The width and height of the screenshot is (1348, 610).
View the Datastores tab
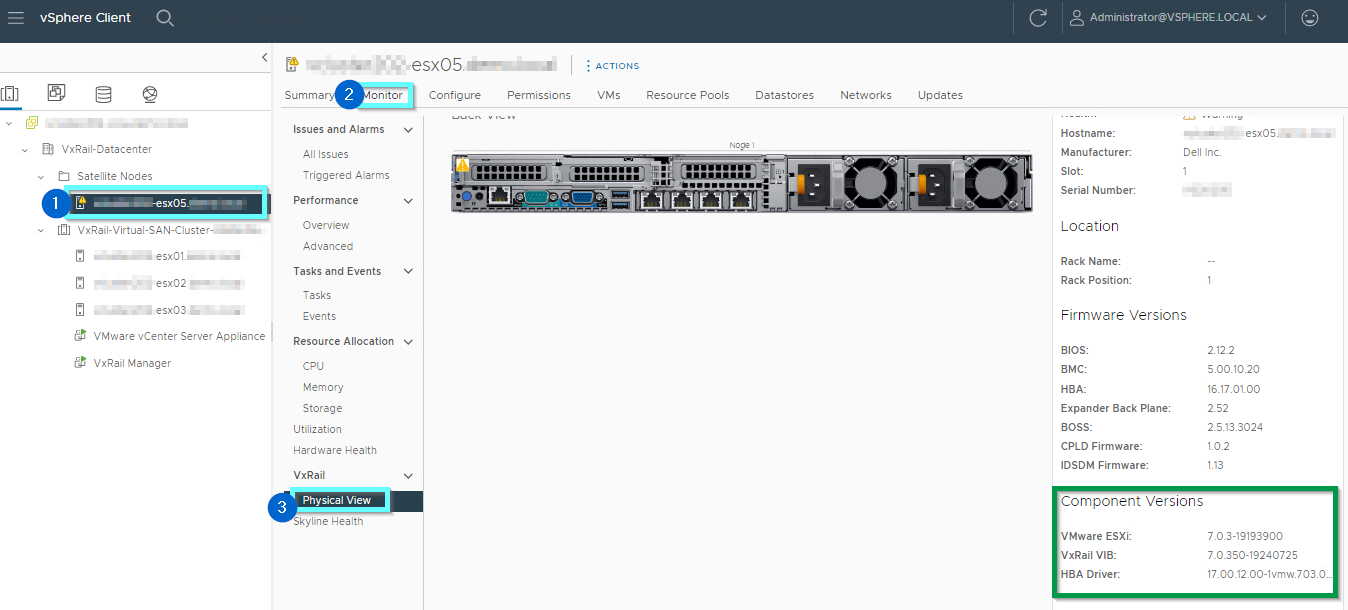point(785,95)
